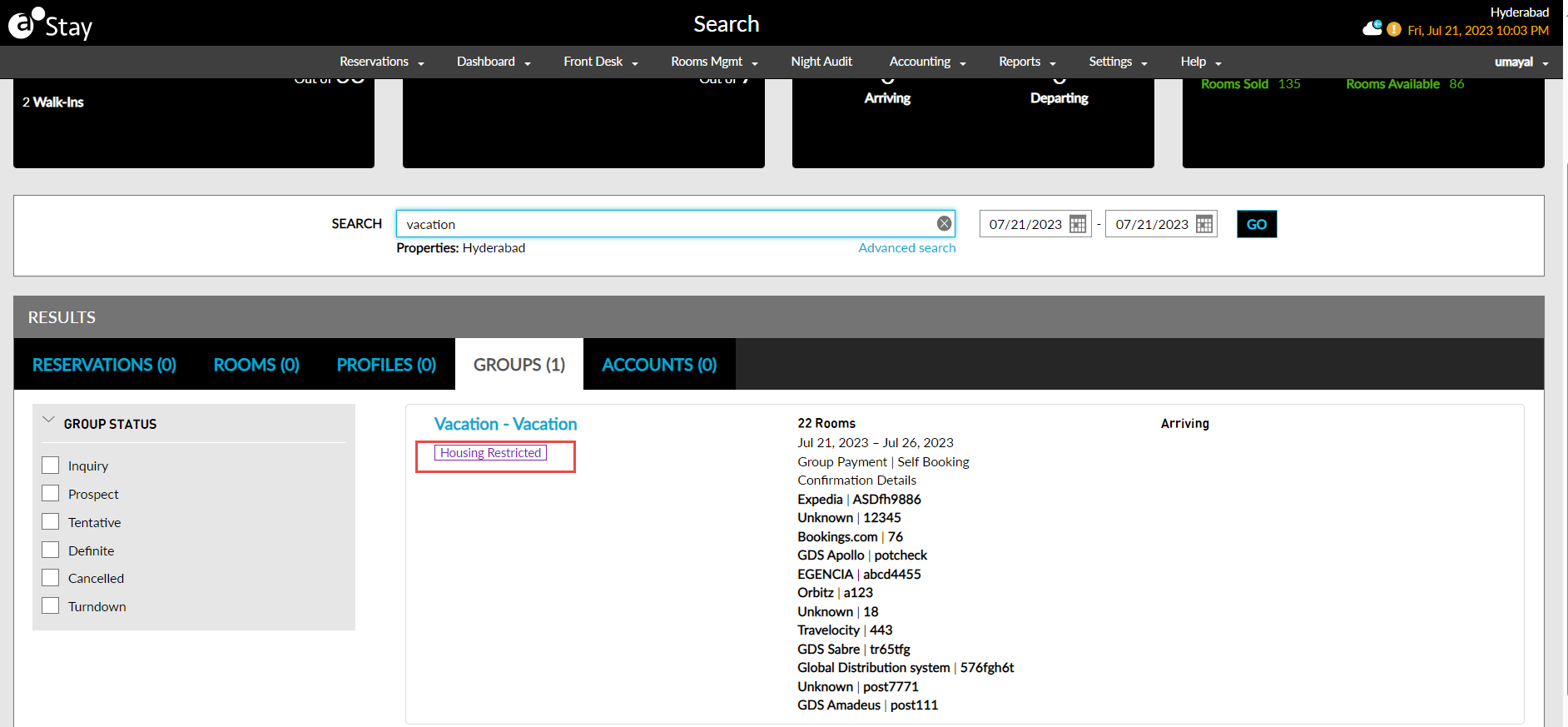Open the Advanced search link
Image resolution: width=1568 pixels, height=727 pixels.
(906, 248)
